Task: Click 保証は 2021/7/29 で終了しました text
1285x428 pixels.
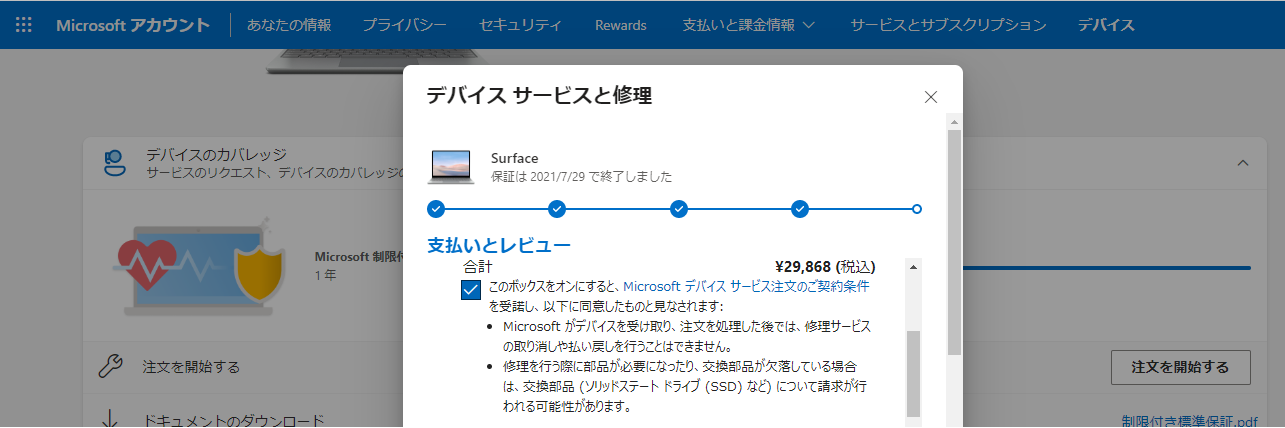Action: pos(581,176)
